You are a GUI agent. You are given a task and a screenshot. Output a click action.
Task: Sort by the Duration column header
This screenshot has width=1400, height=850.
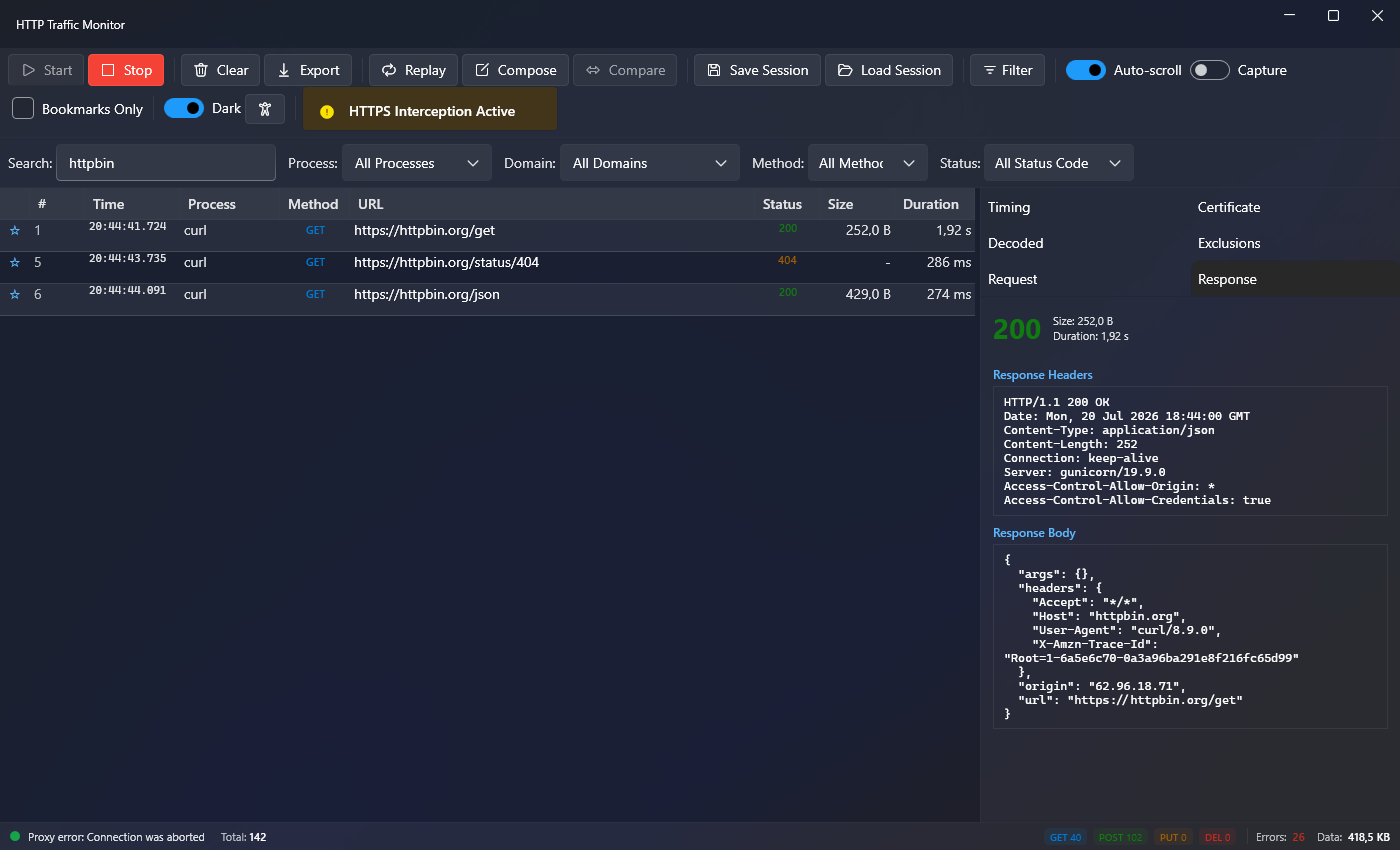click(931, 204)
